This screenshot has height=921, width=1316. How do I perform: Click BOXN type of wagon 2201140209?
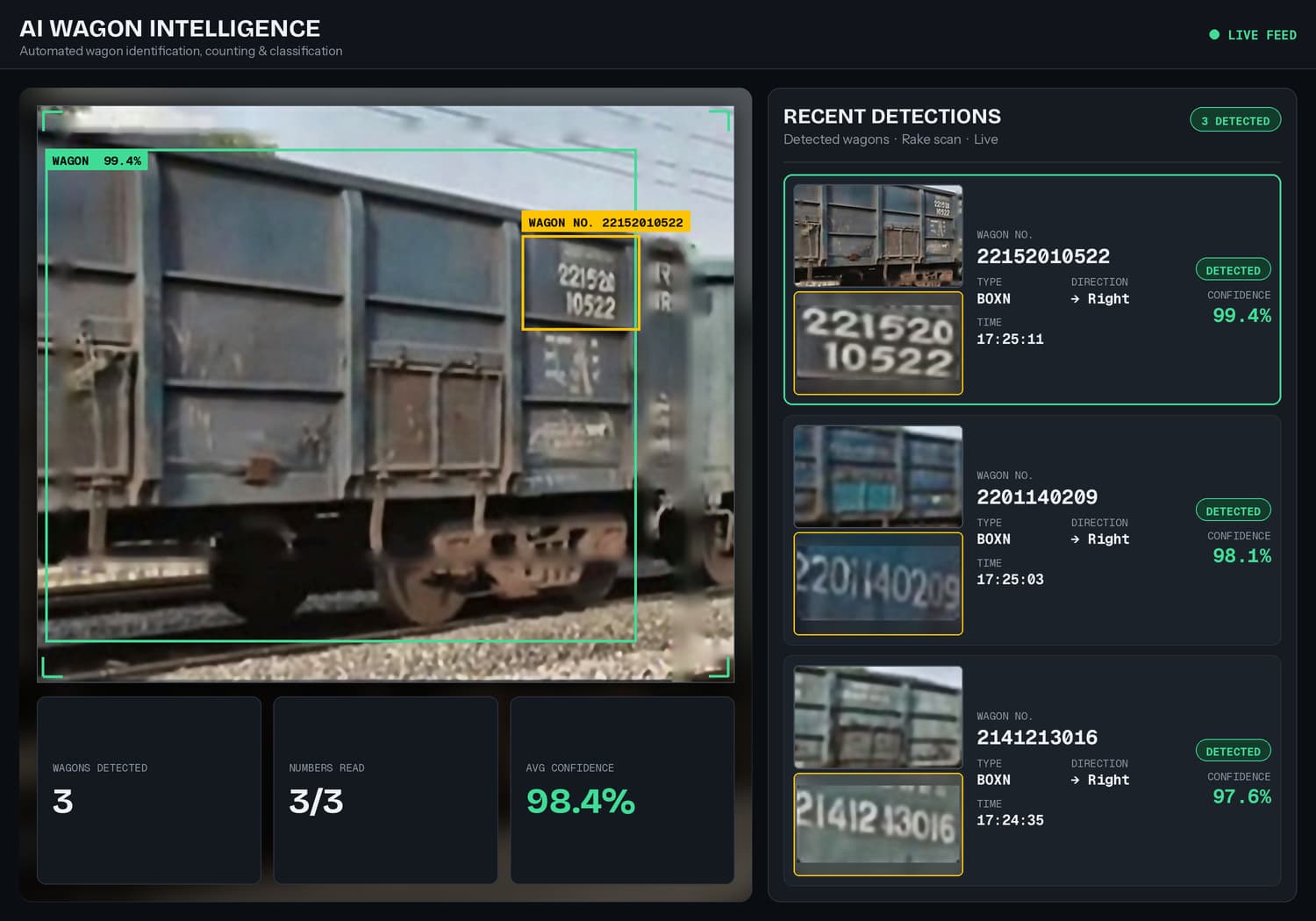[x=993, y=539]
